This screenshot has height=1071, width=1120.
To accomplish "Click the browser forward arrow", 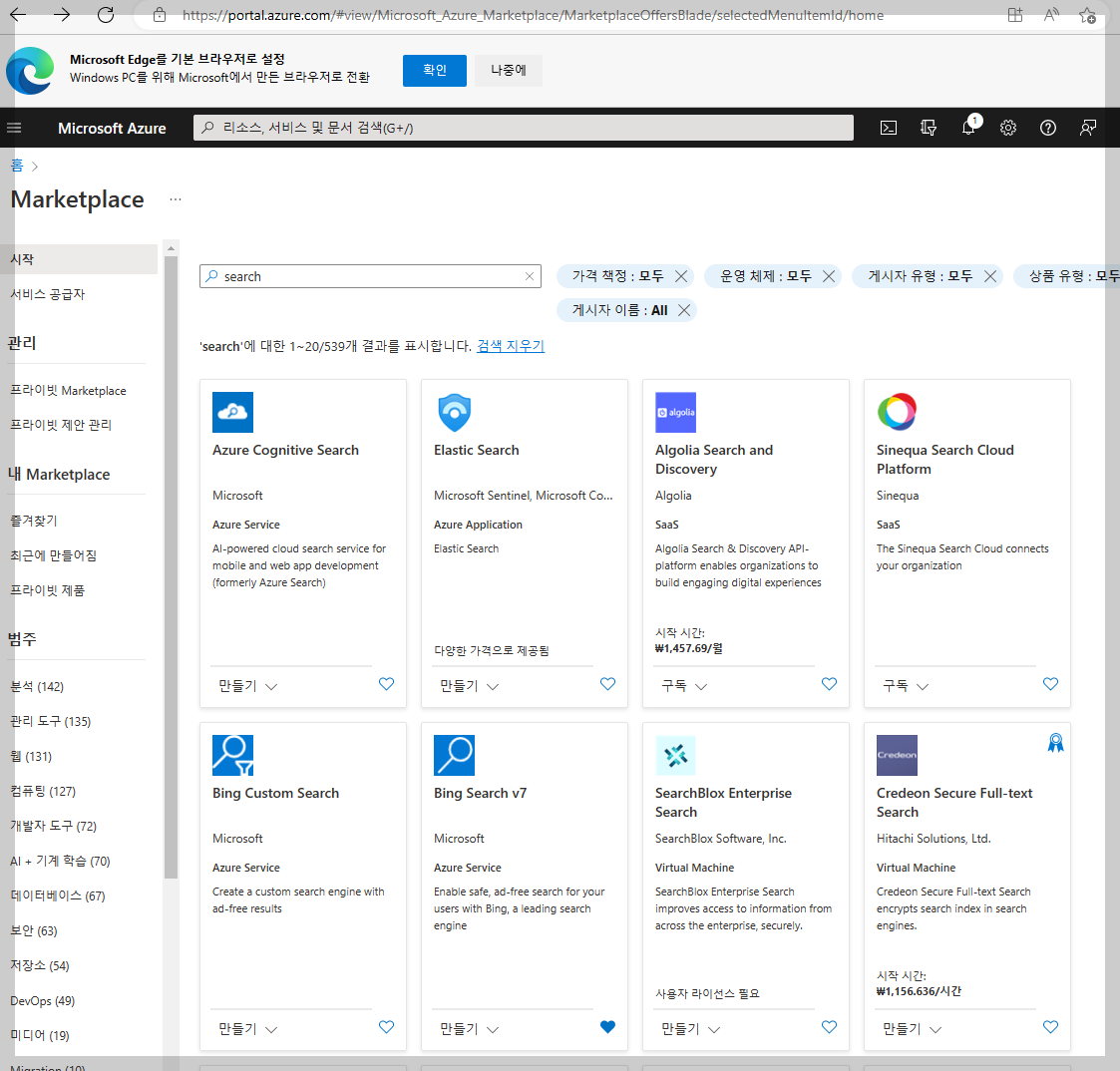I will click(x=62, y=15).
